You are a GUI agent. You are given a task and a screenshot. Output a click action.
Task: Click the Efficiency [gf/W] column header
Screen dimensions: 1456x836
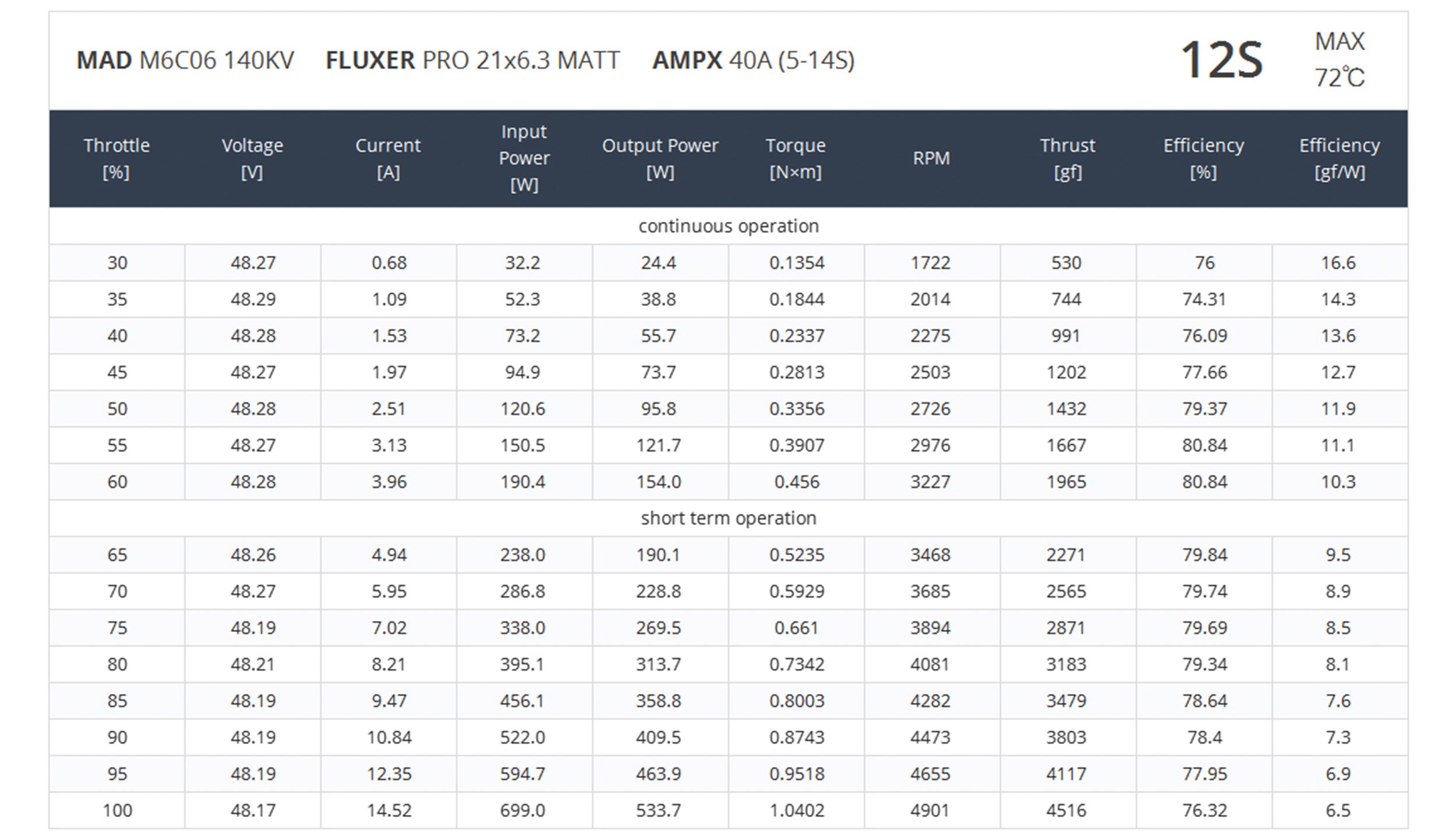[x=1339, y=158]
